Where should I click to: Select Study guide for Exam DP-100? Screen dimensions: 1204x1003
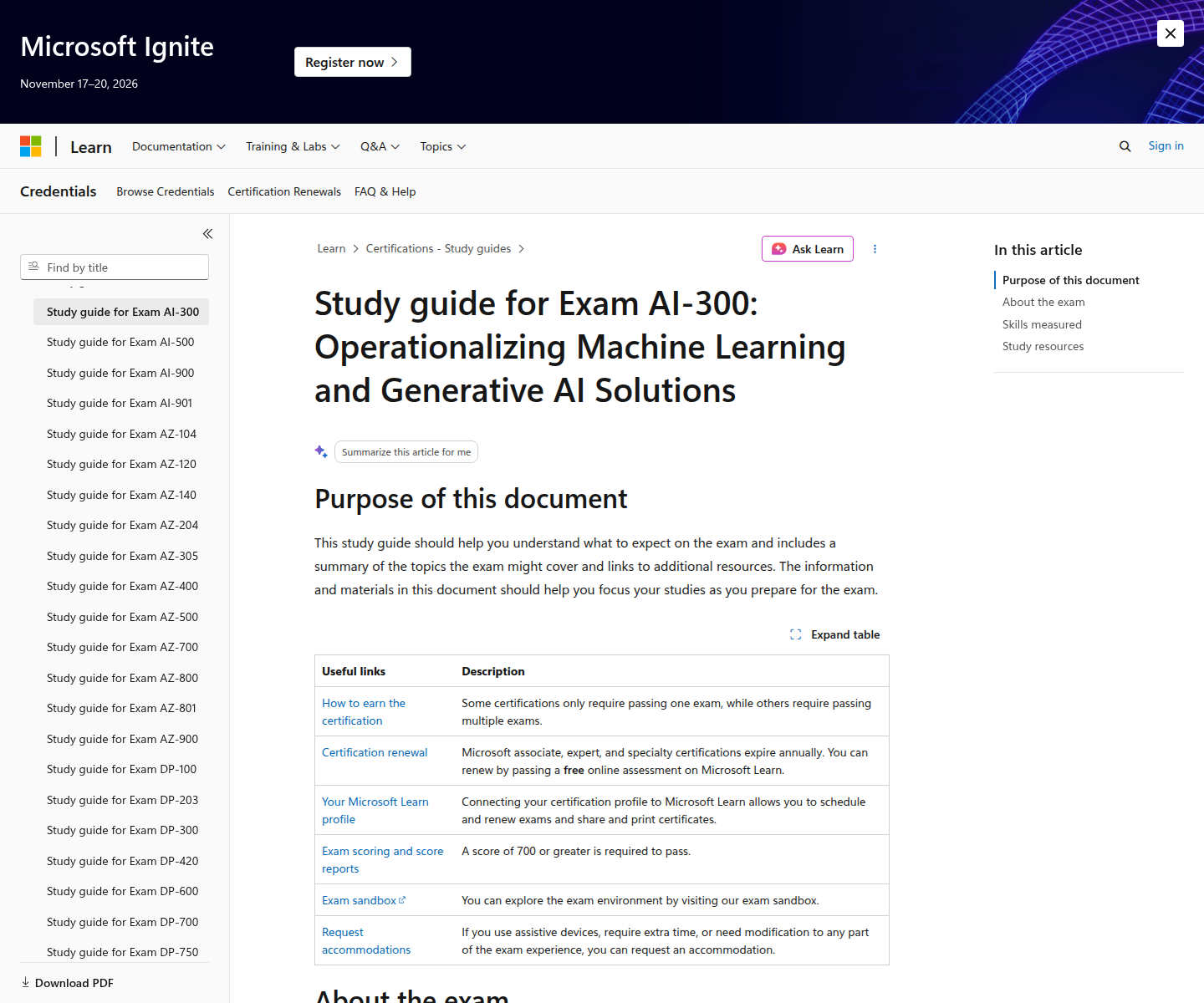pyautogui.click(x=121, y=769)
